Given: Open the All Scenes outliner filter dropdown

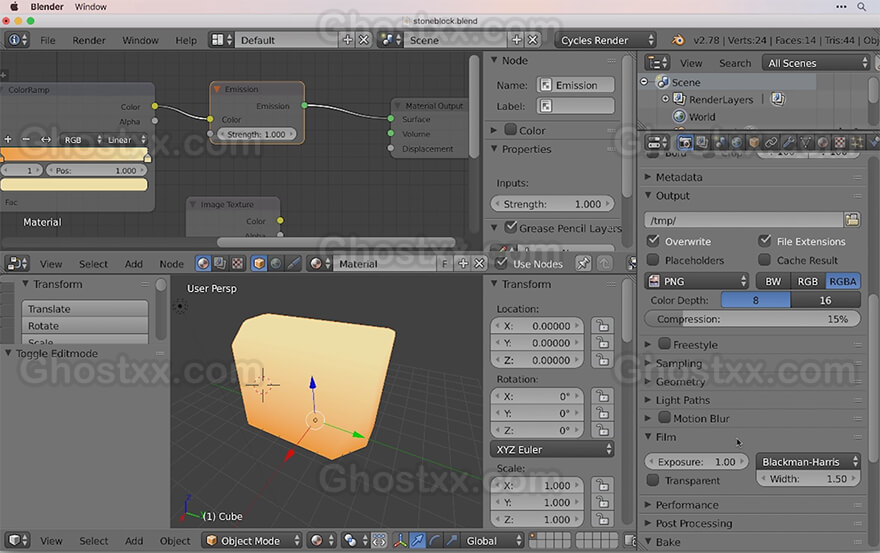Looking at the screenshot, I should click(817, 63).
